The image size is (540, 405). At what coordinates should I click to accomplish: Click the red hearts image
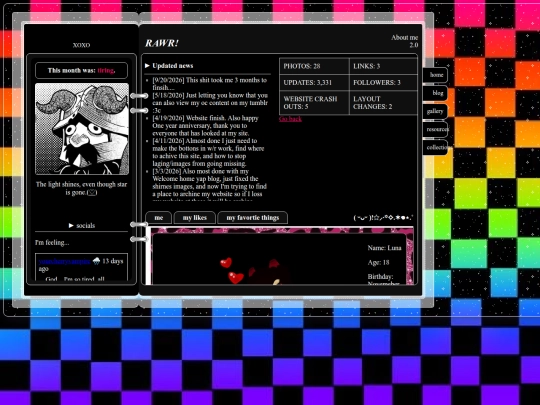[232, 270]
